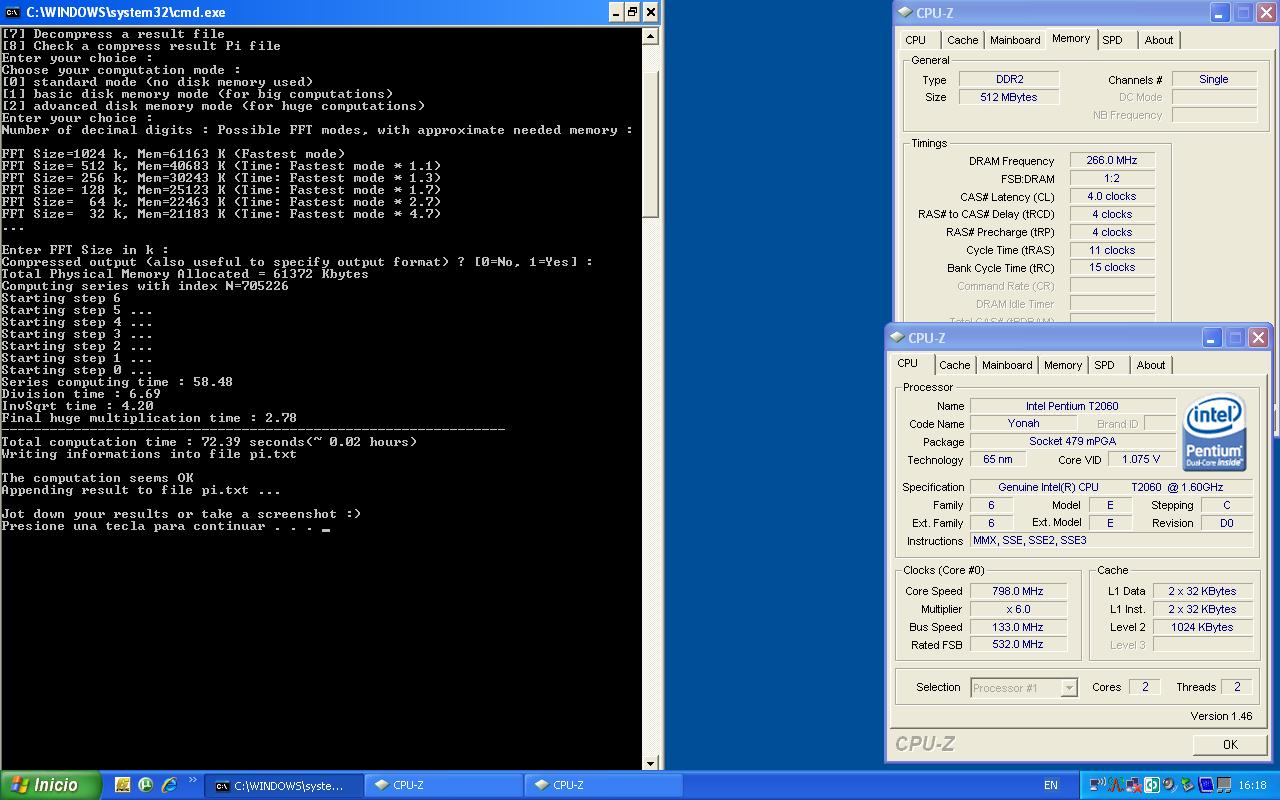Click the cmd scrollbar up arrow
1280x800 pixels.
650,36
